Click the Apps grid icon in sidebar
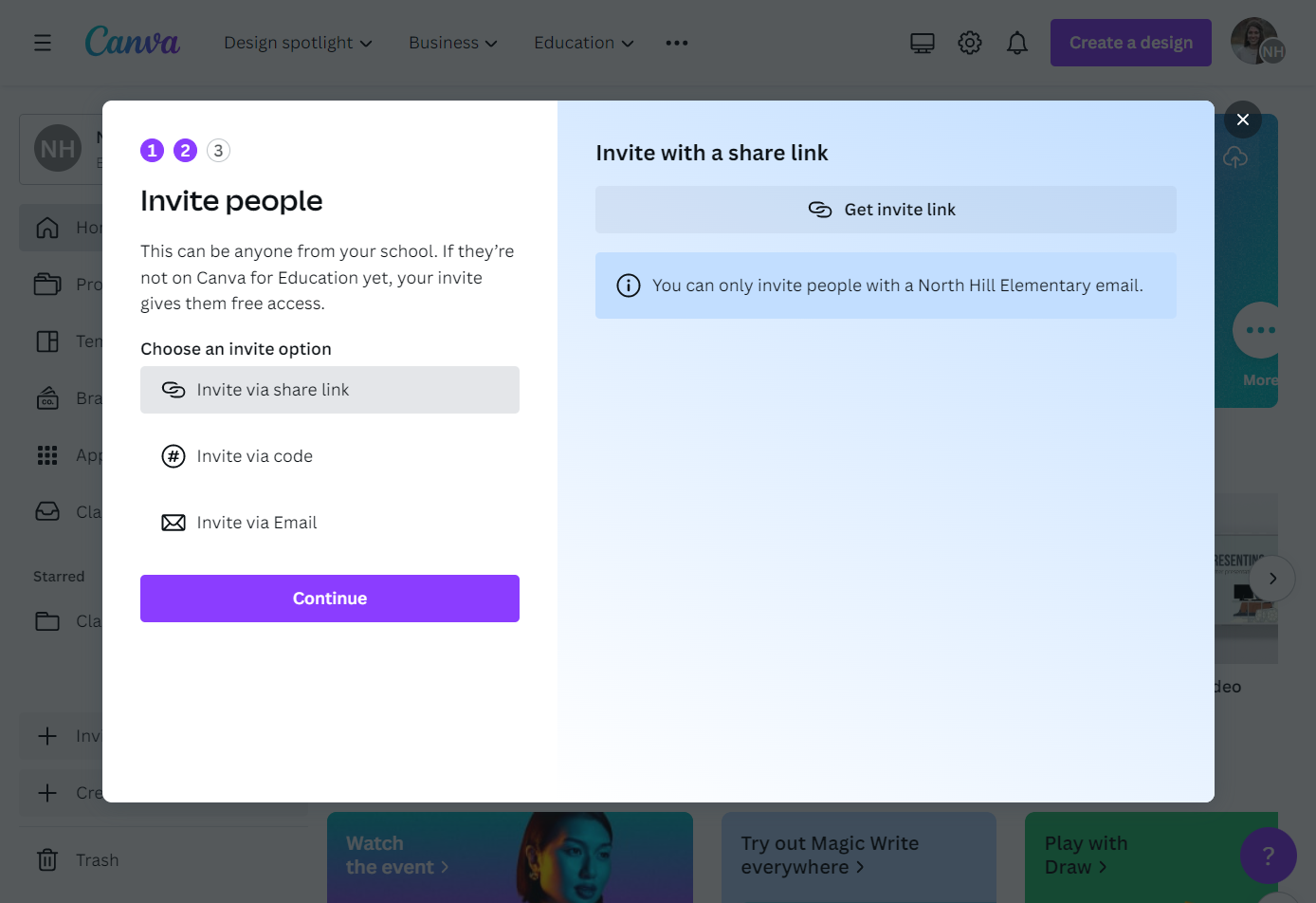The width and height of the screenshot is (1316, 903). pos(47,455)
